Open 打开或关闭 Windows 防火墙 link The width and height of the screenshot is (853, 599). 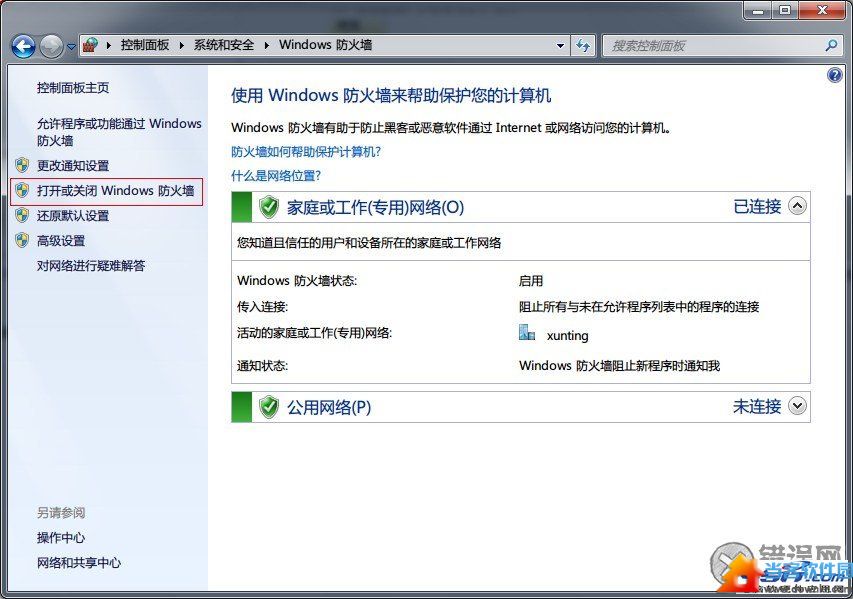tap(115, 190)
